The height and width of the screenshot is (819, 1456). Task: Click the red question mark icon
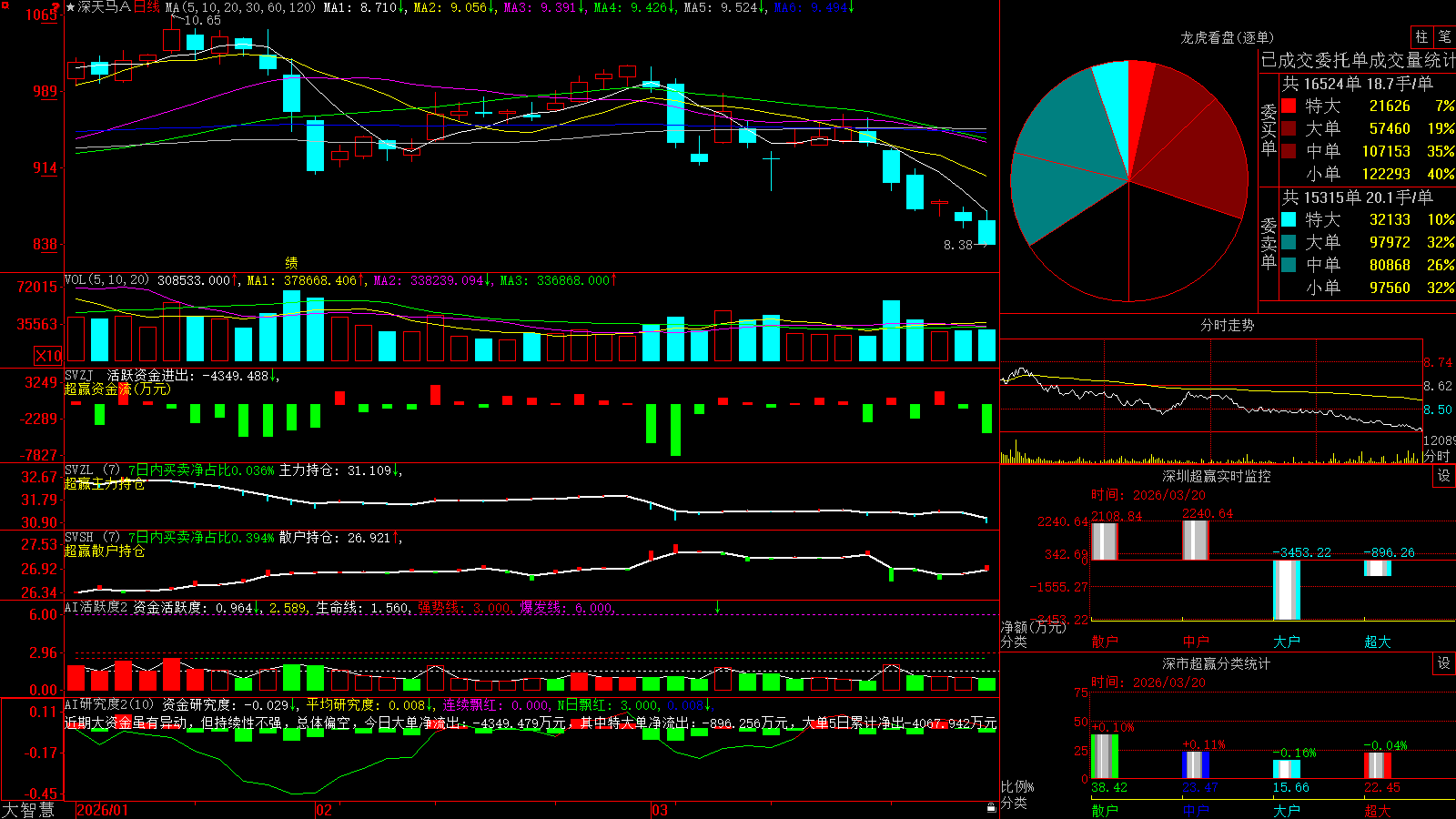pyautogui.click(x=57, y=7)
